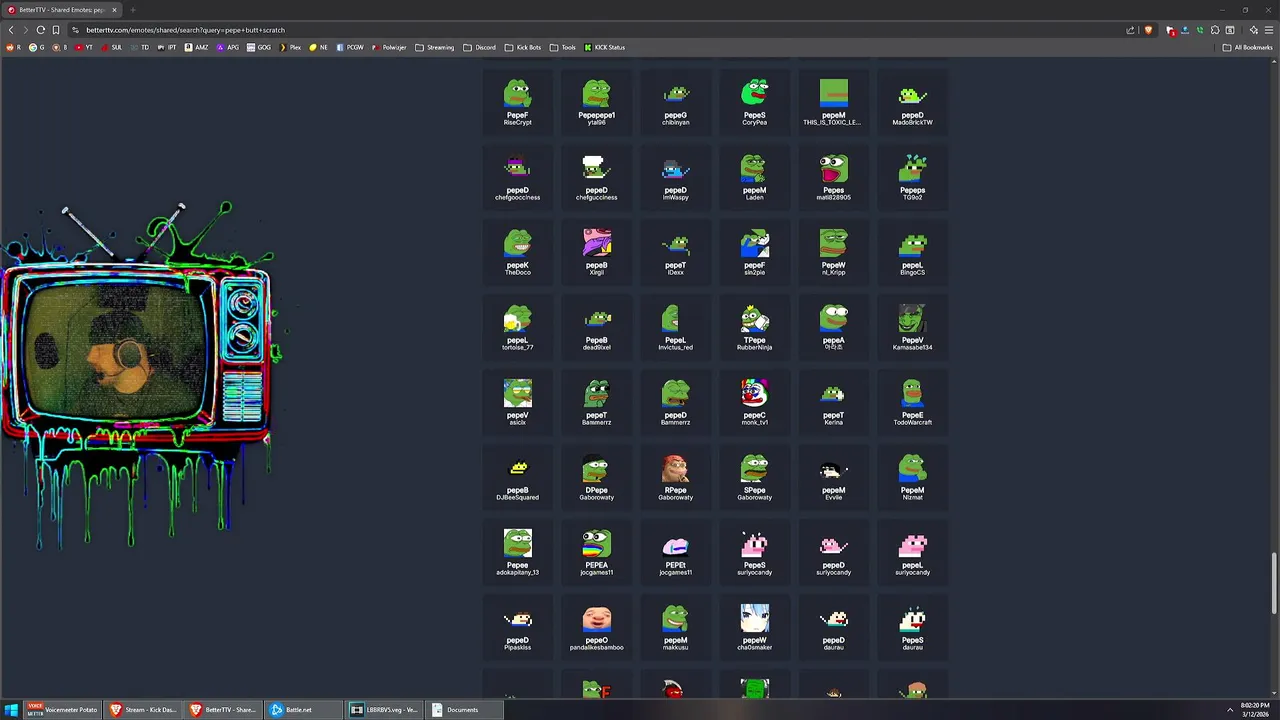Open the pepeC clown emote by monk_tv1

coord(754,402)
